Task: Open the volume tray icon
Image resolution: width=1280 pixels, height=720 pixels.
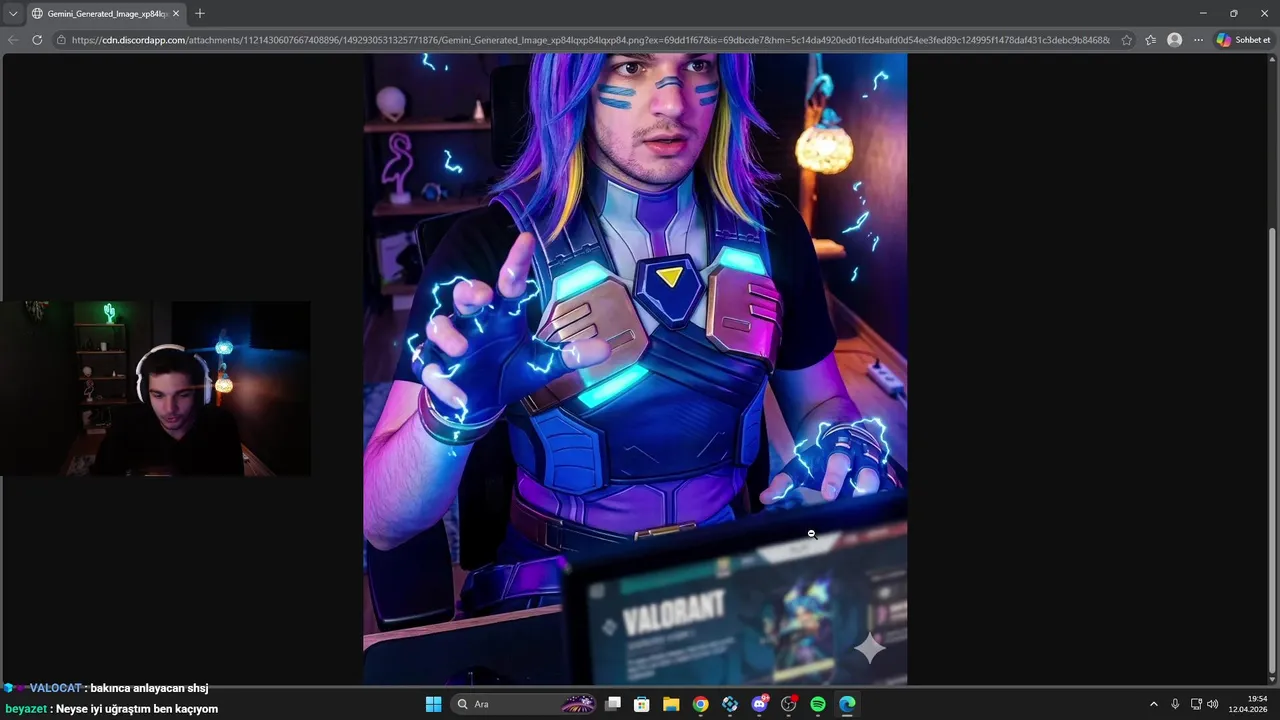Action: (1213, 704)
